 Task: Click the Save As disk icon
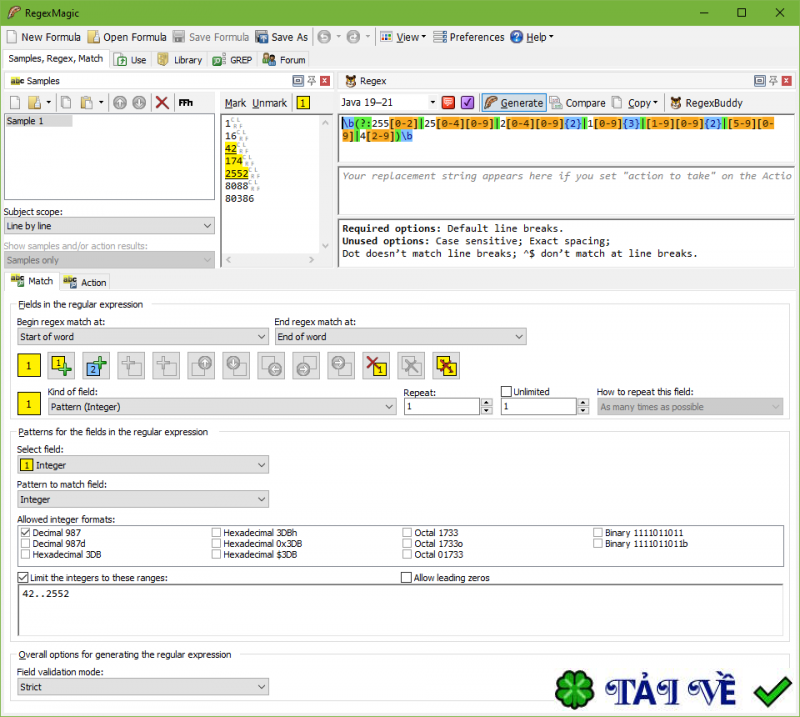(262, 37)
